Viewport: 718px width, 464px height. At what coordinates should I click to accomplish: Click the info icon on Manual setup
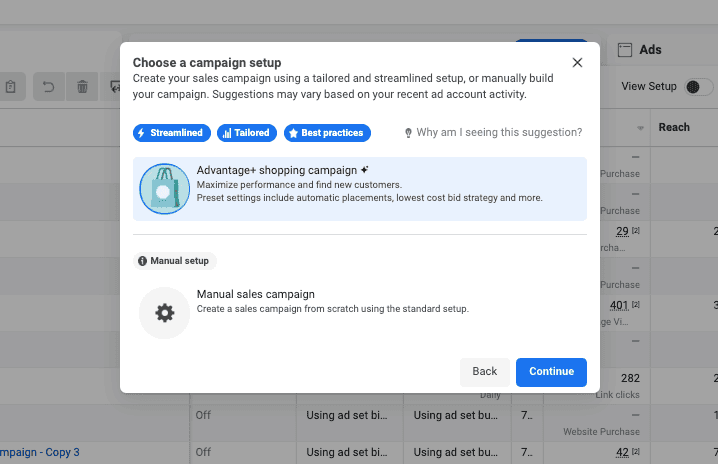click(142, 261)
